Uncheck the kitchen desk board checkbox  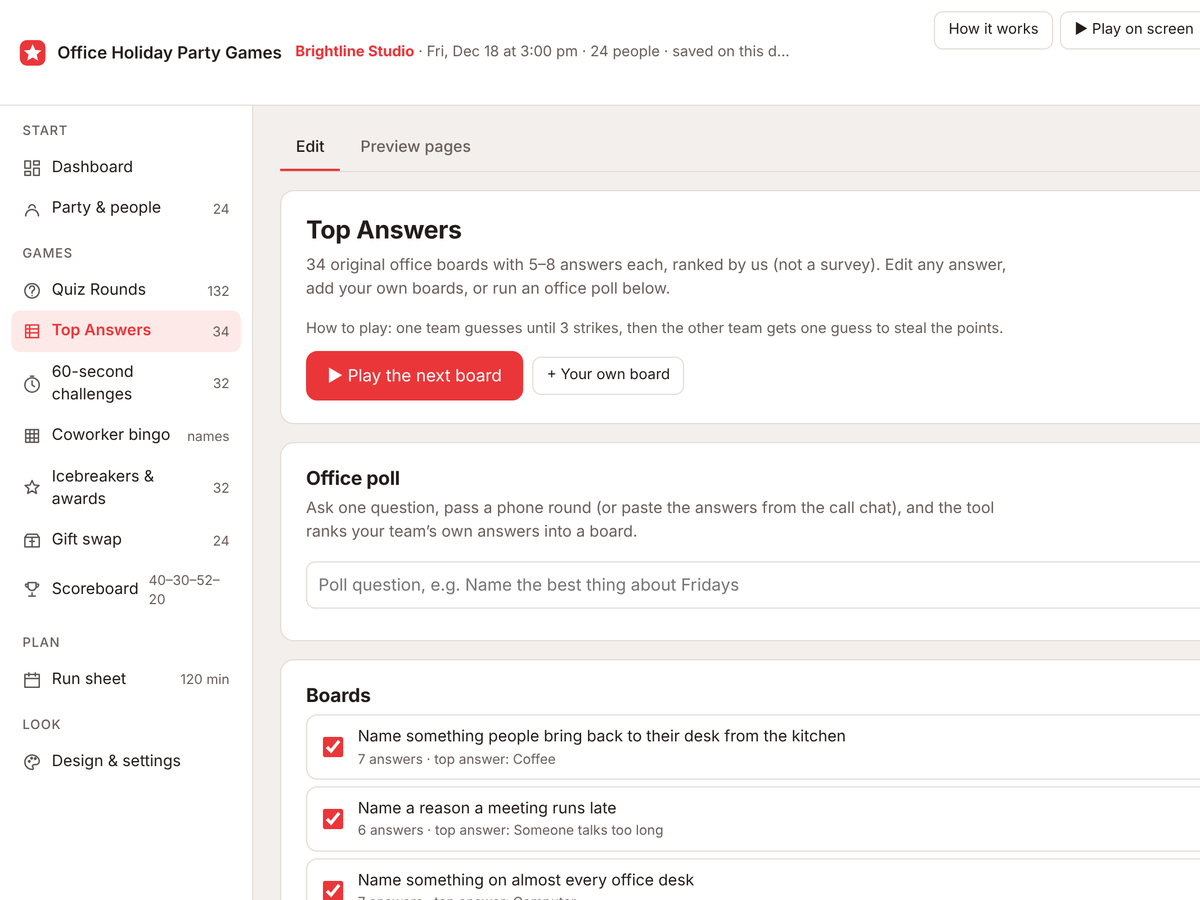click(333, 747)
